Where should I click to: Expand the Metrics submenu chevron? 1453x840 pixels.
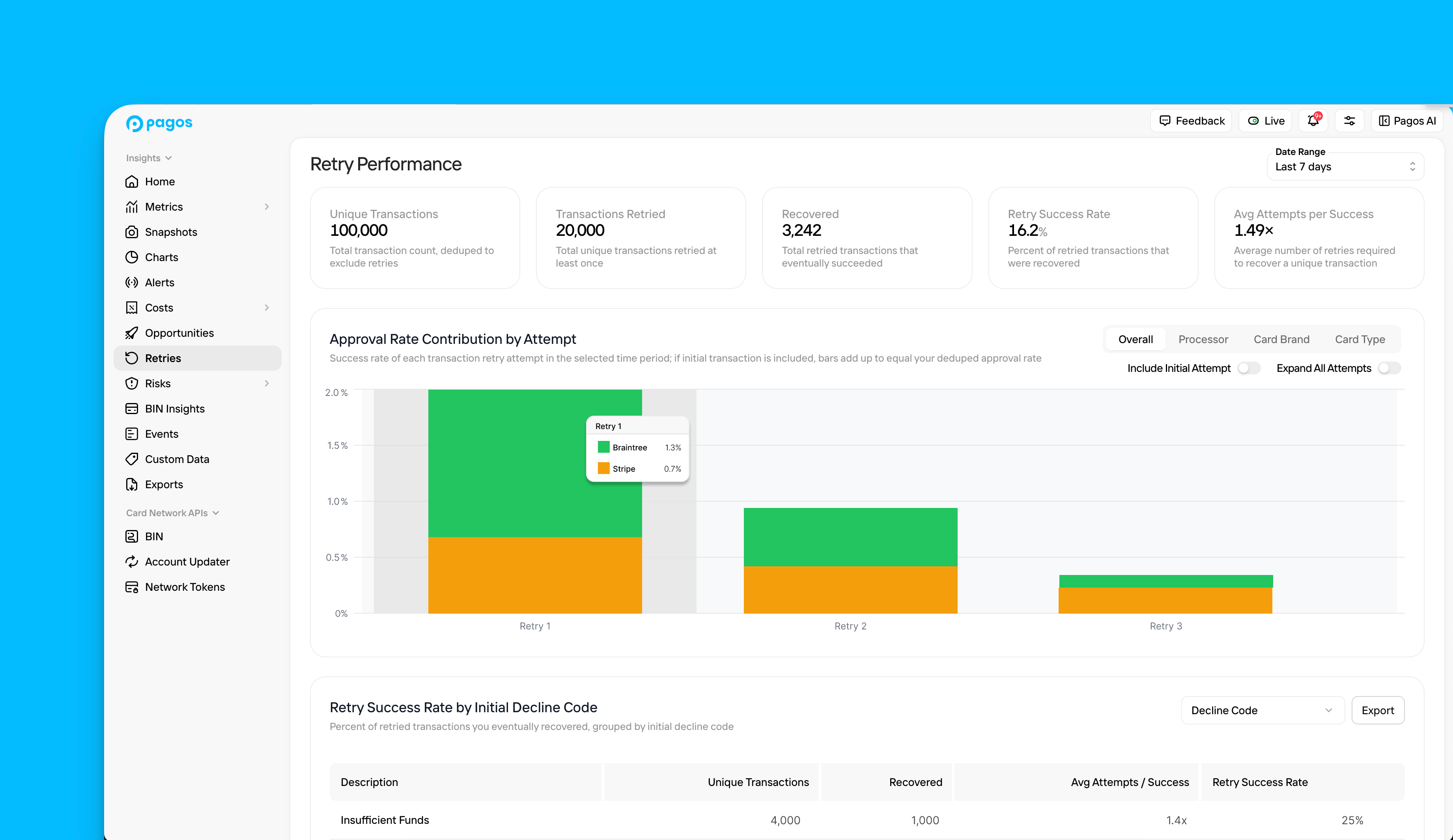[x=267, y=207]
